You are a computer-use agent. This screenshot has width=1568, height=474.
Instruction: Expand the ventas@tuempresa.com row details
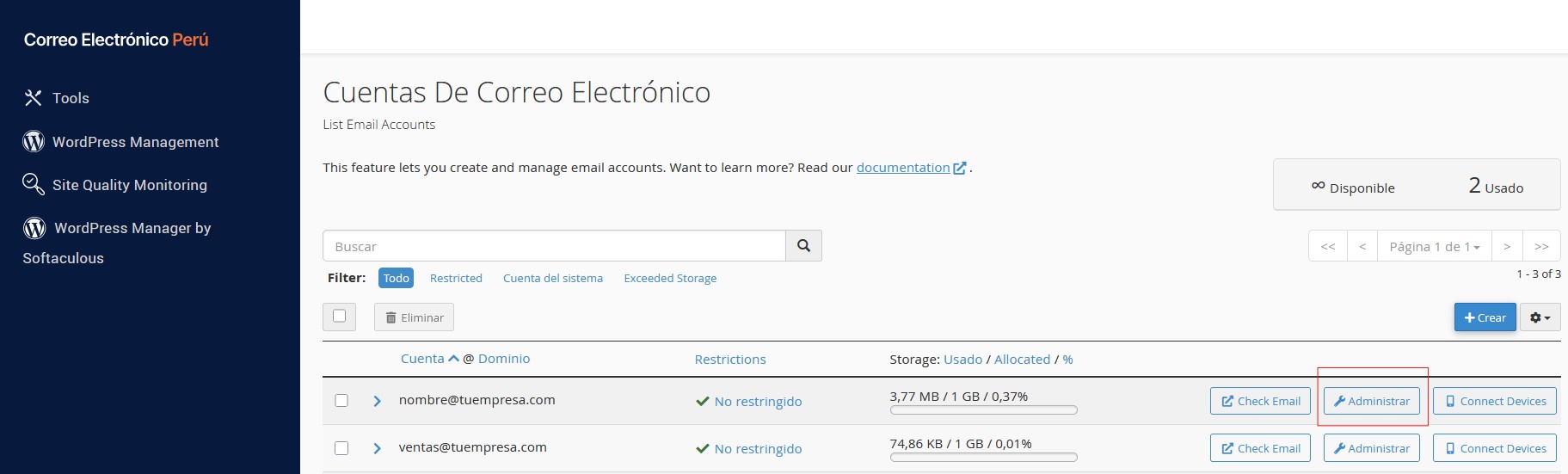point(377,448)
